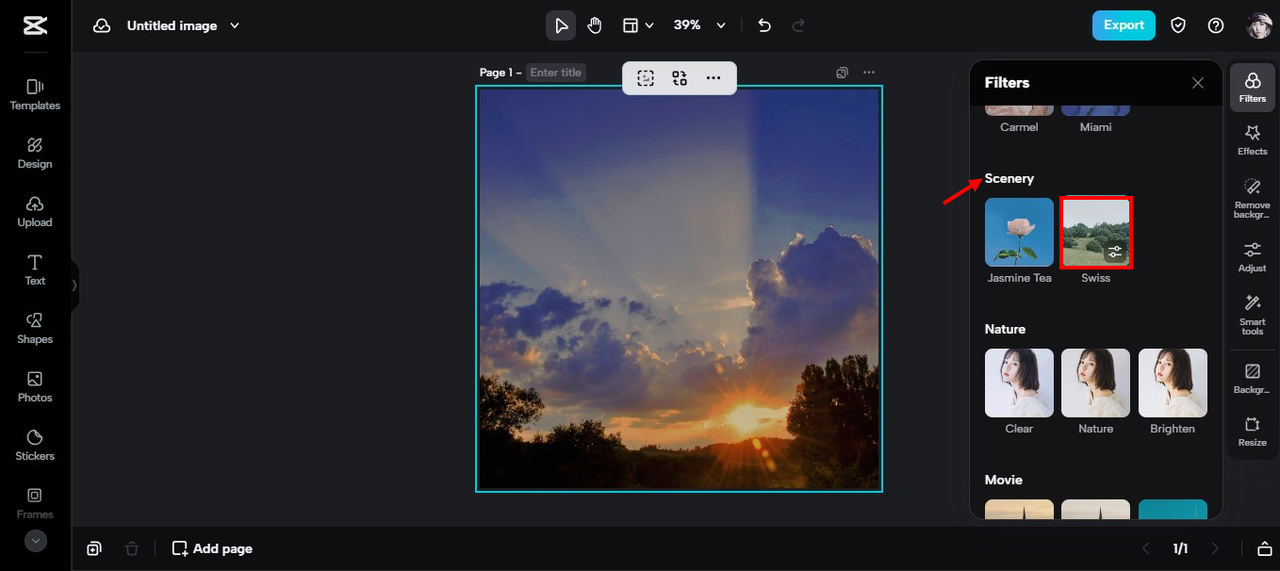Open the Templates sidebar panel

[35, 95]
